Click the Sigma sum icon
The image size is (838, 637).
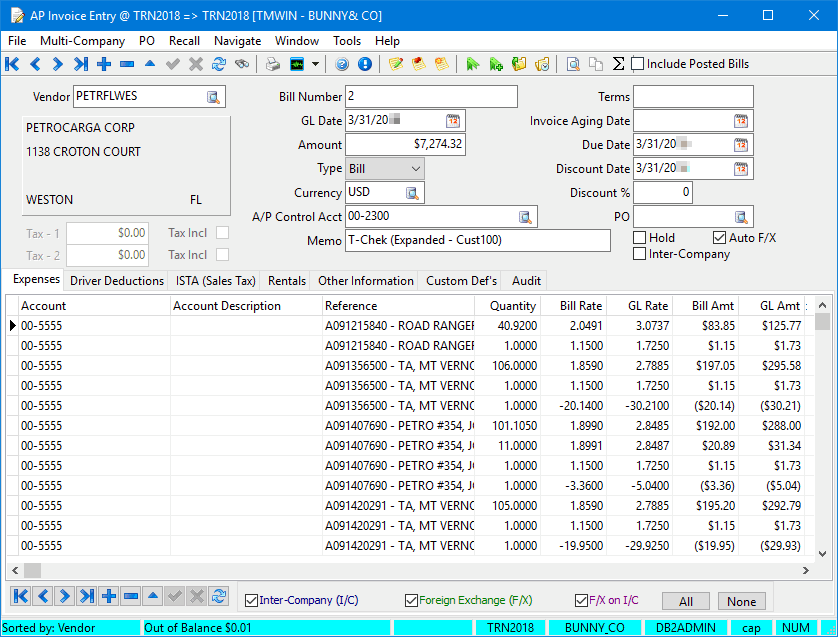618,64
